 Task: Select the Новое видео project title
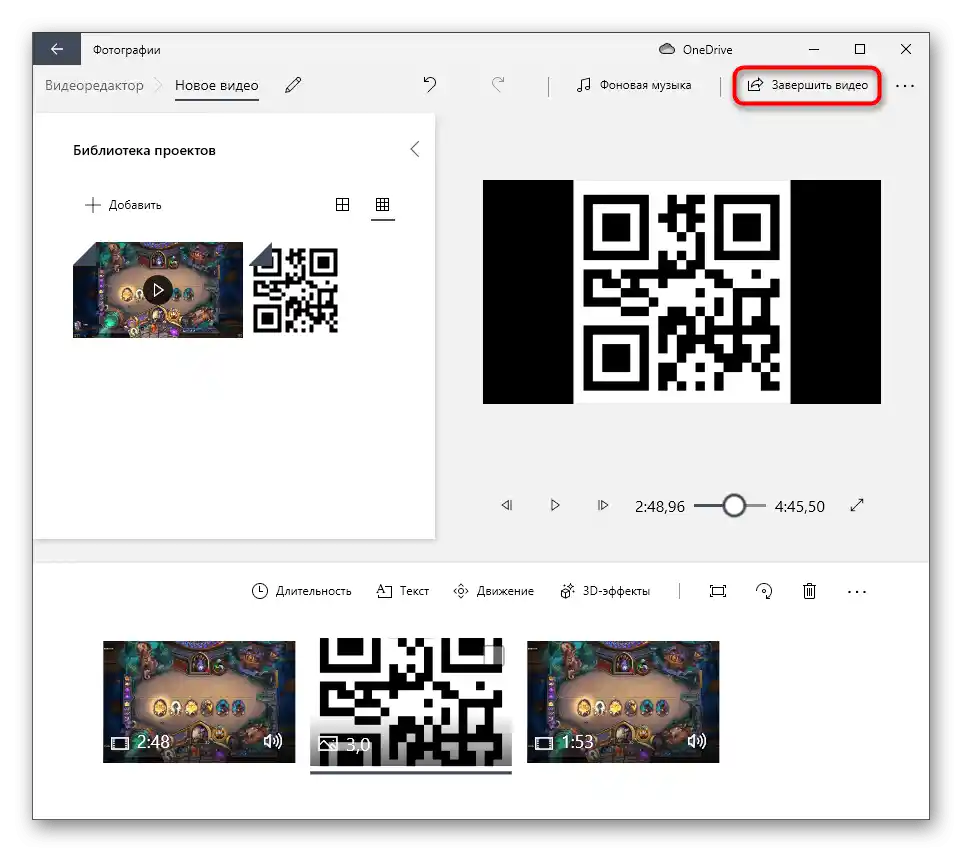coord(217,85)
